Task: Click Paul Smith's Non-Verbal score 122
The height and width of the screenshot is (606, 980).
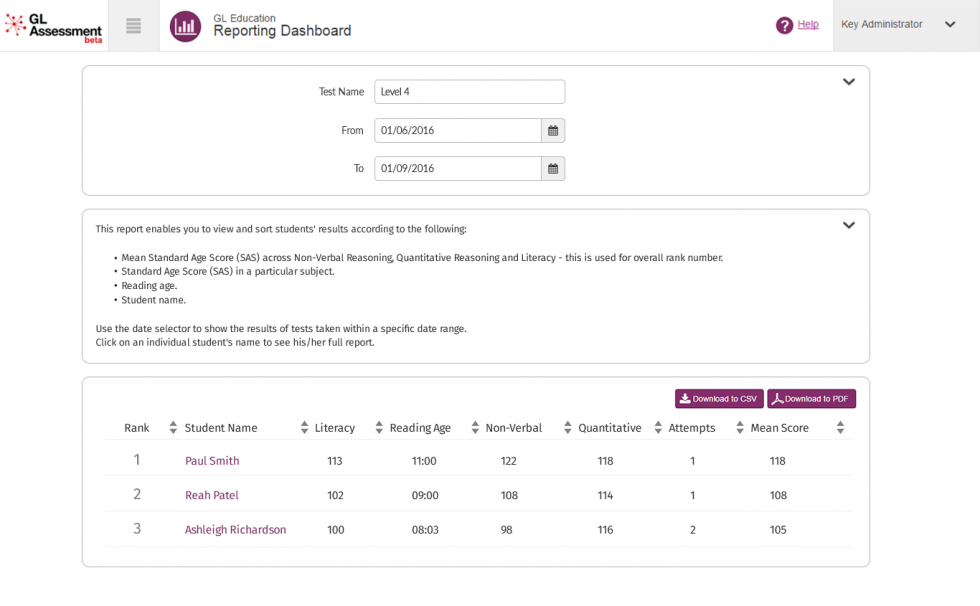Action: pyautogui.click(x=509, y=461)
